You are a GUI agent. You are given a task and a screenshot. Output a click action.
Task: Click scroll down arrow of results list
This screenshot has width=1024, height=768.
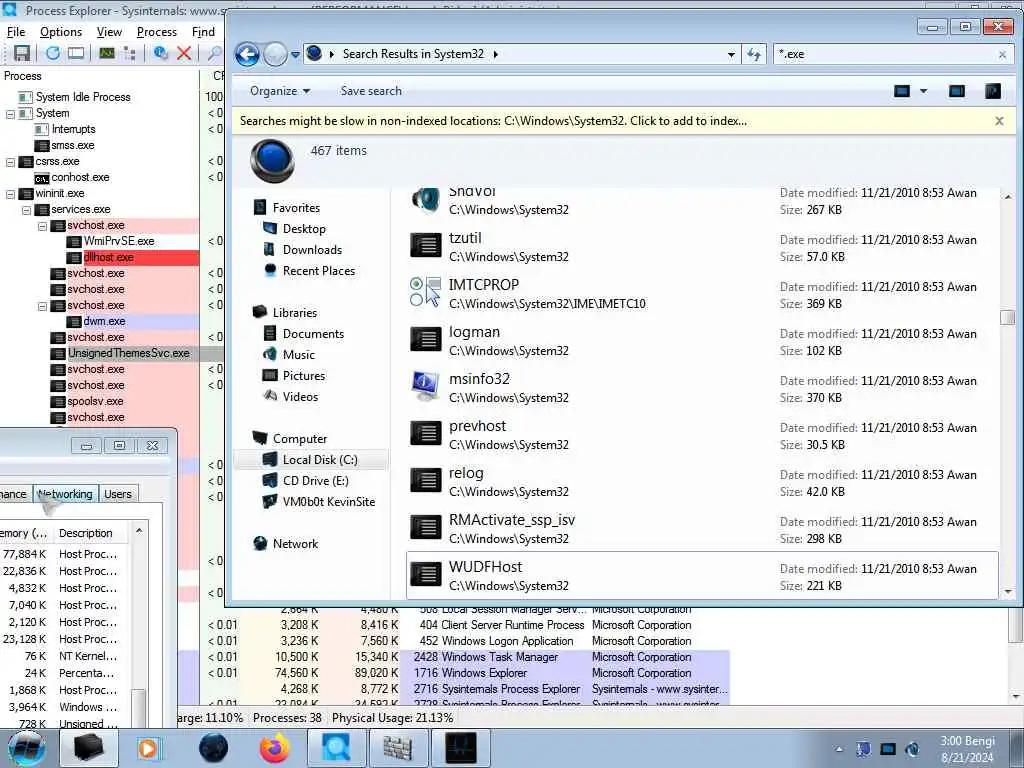coord(1008,592)
